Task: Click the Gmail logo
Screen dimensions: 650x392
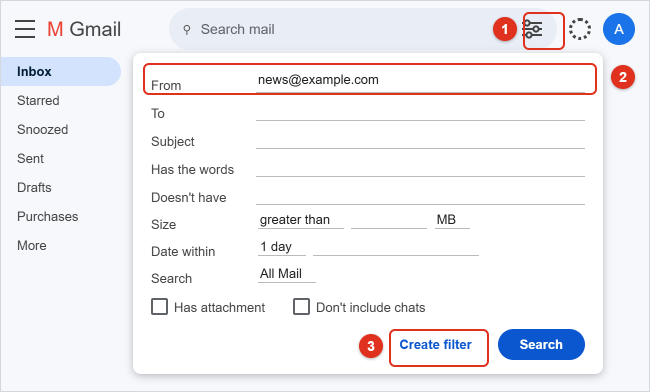Action: (84, 29)
